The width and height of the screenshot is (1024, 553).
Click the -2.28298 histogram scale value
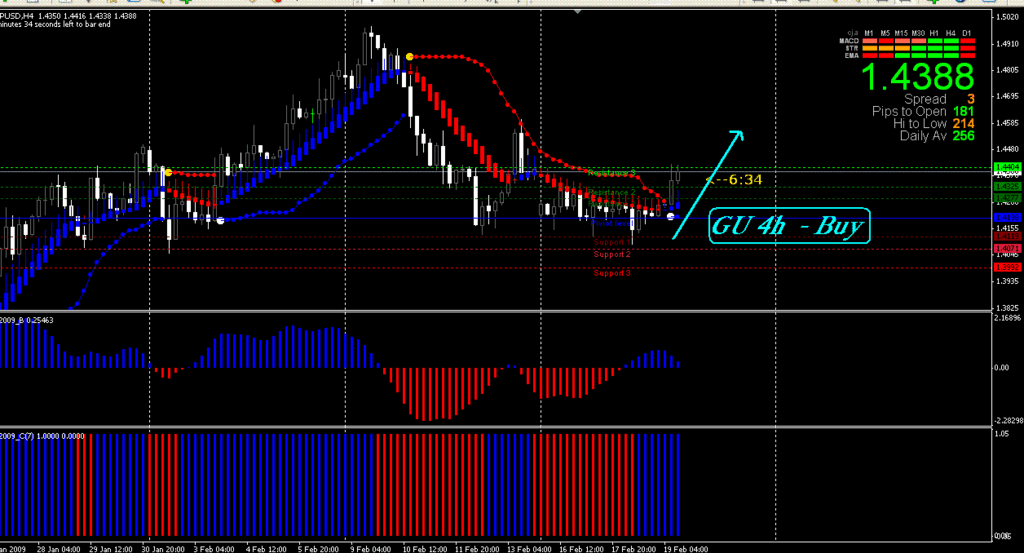click(1007, 420)
